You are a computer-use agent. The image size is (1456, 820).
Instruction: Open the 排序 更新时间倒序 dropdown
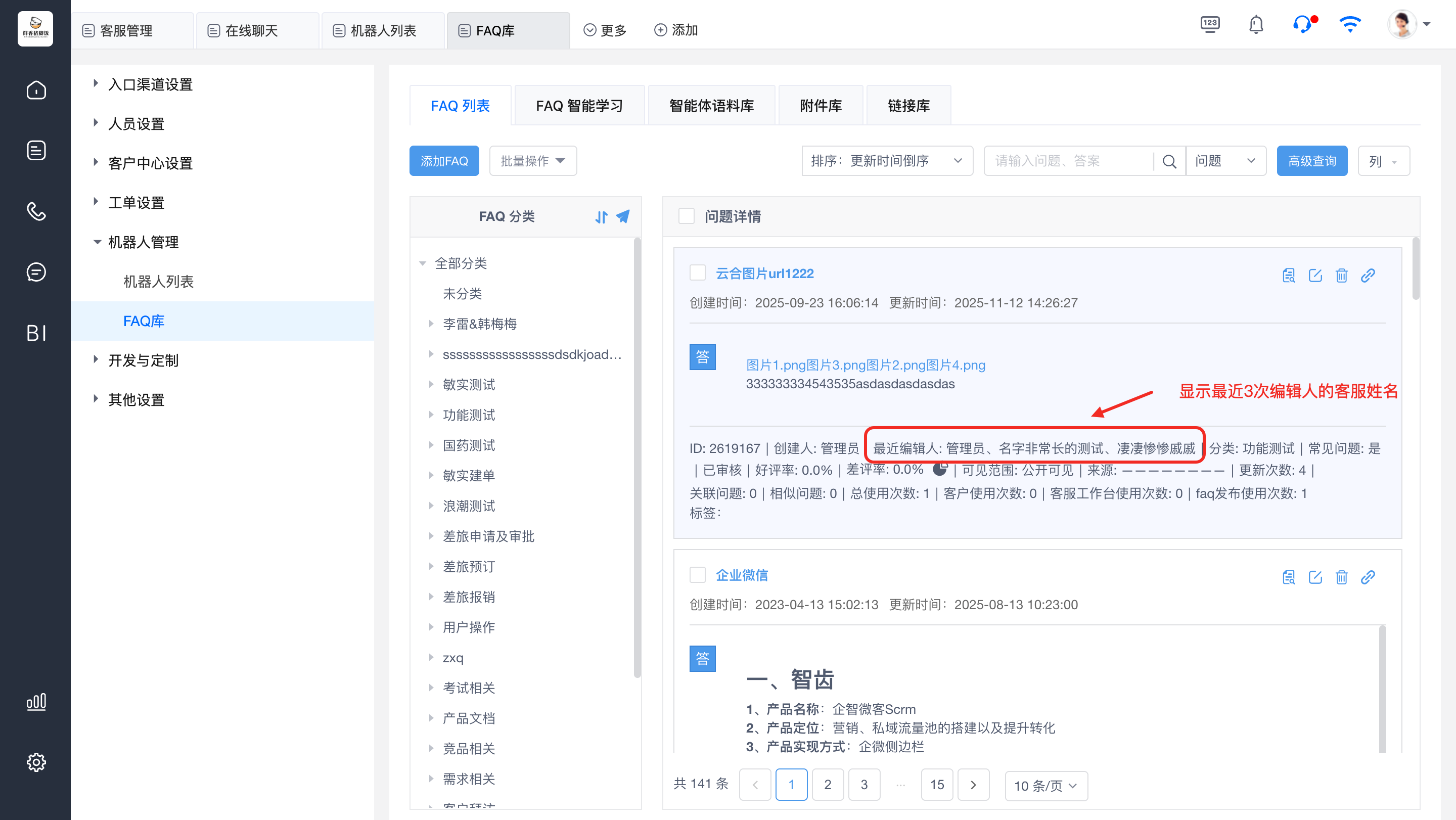pos(886,161)
